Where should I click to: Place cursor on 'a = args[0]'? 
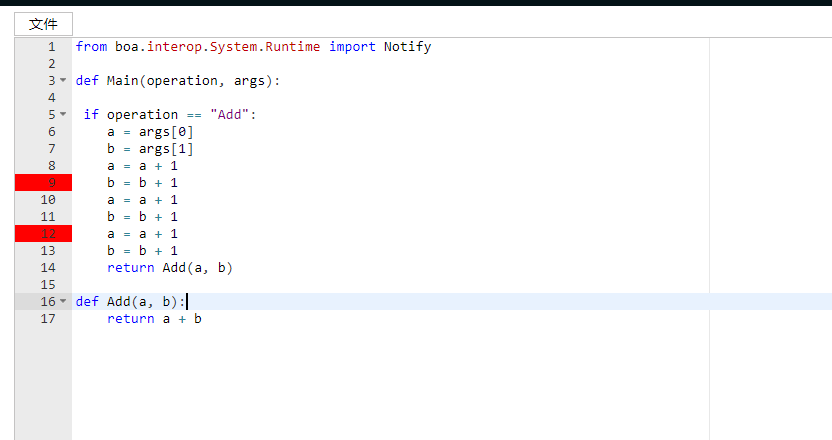click(x=150, y=132)
